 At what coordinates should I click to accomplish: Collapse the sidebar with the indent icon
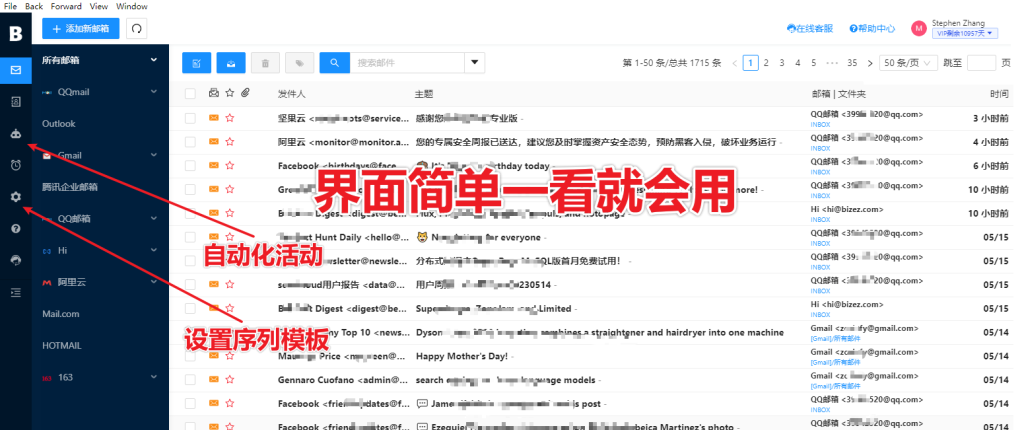[x=16, y=292]
